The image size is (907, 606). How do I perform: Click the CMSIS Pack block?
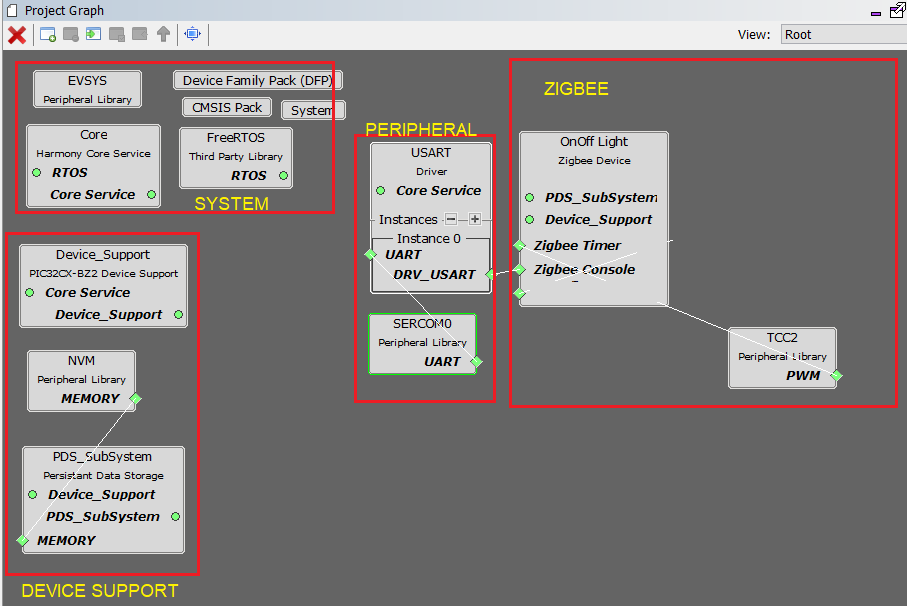[x=227, y=107]
